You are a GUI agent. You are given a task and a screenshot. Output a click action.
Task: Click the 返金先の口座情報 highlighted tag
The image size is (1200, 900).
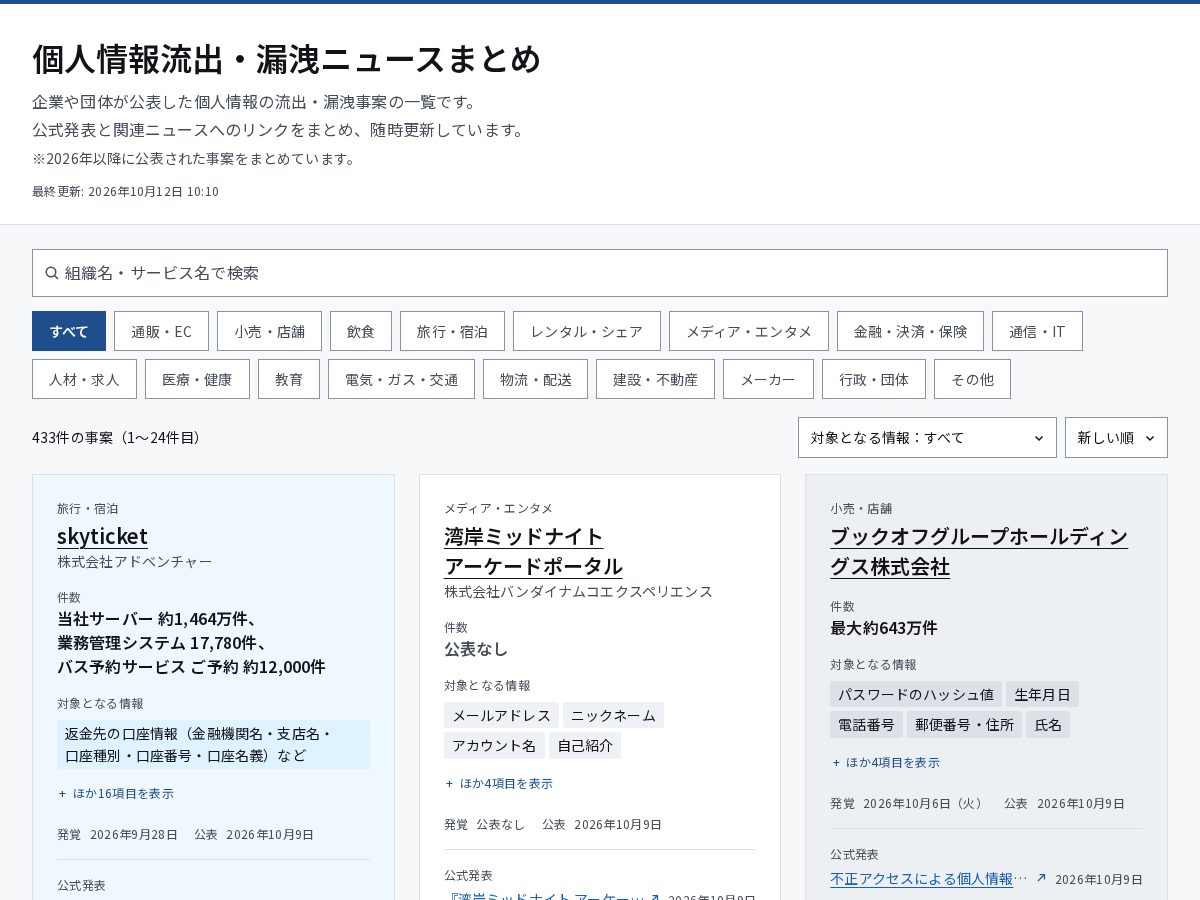pyautogui.click(x=213, y=744)
